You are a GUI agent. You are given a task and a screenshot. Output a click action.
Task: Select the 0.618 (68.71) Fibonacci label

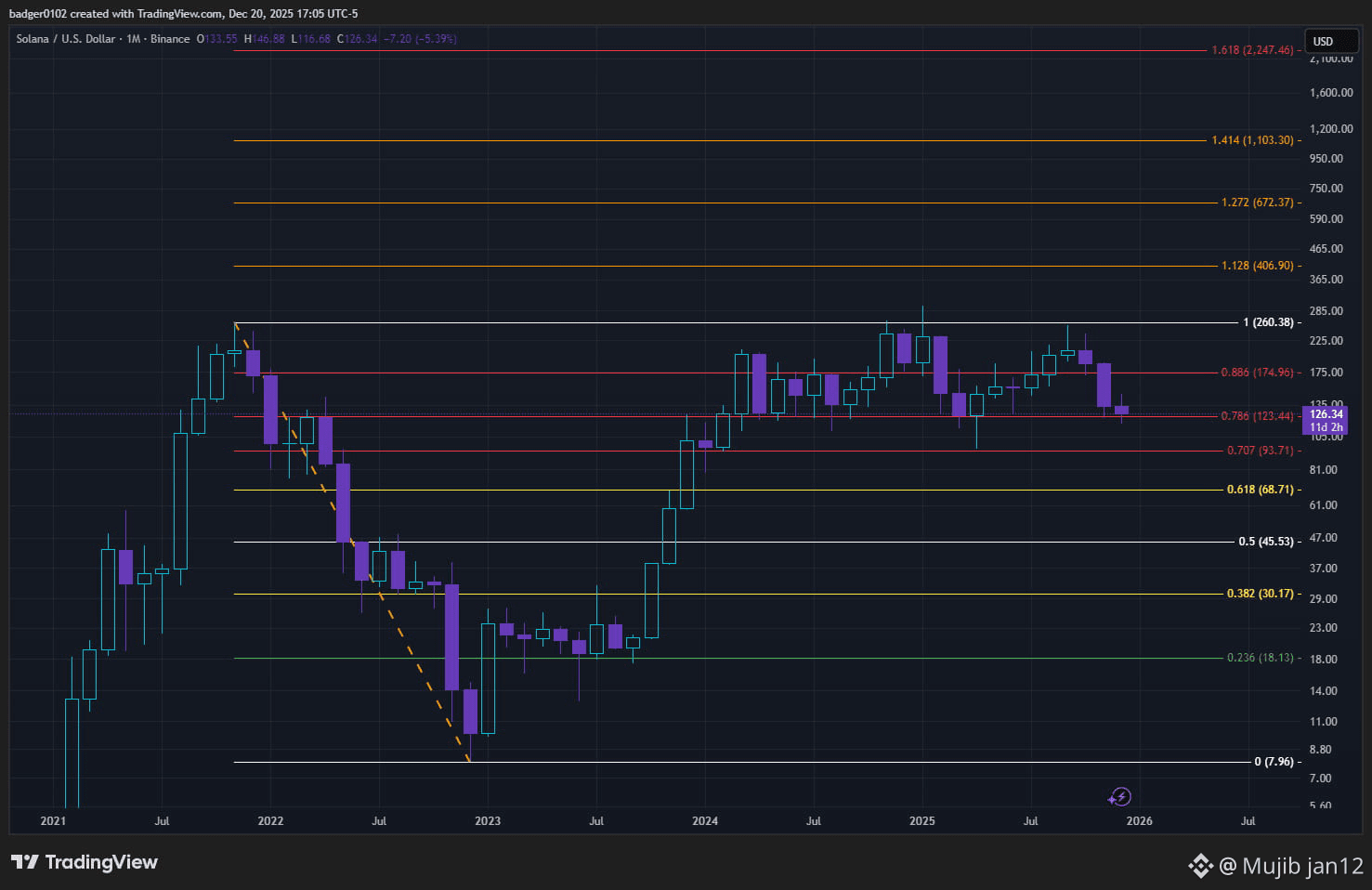(1261, 490)
